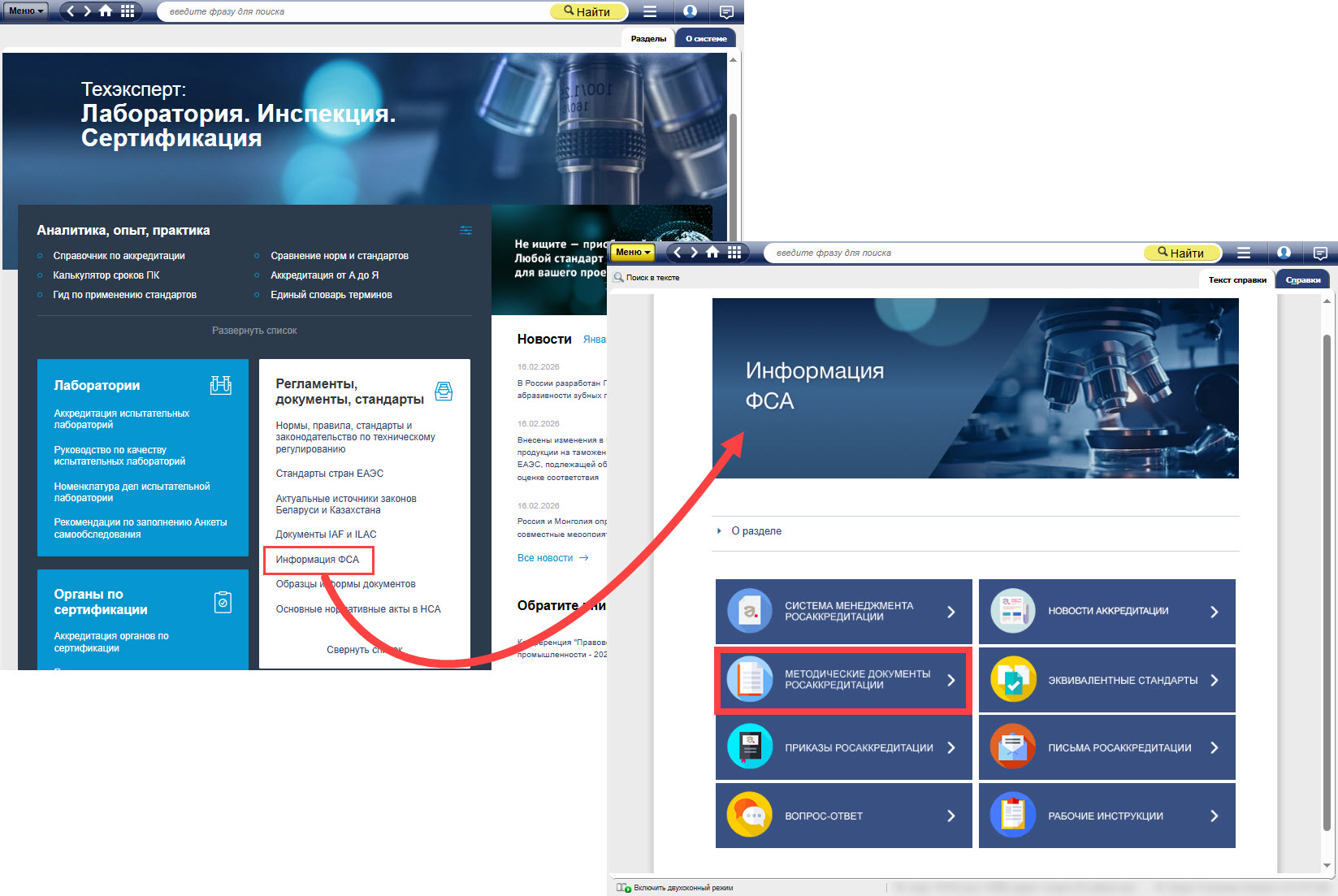Switch to the О системе tab
Viewport: 1338px width, 896px height.
[705, 38]
